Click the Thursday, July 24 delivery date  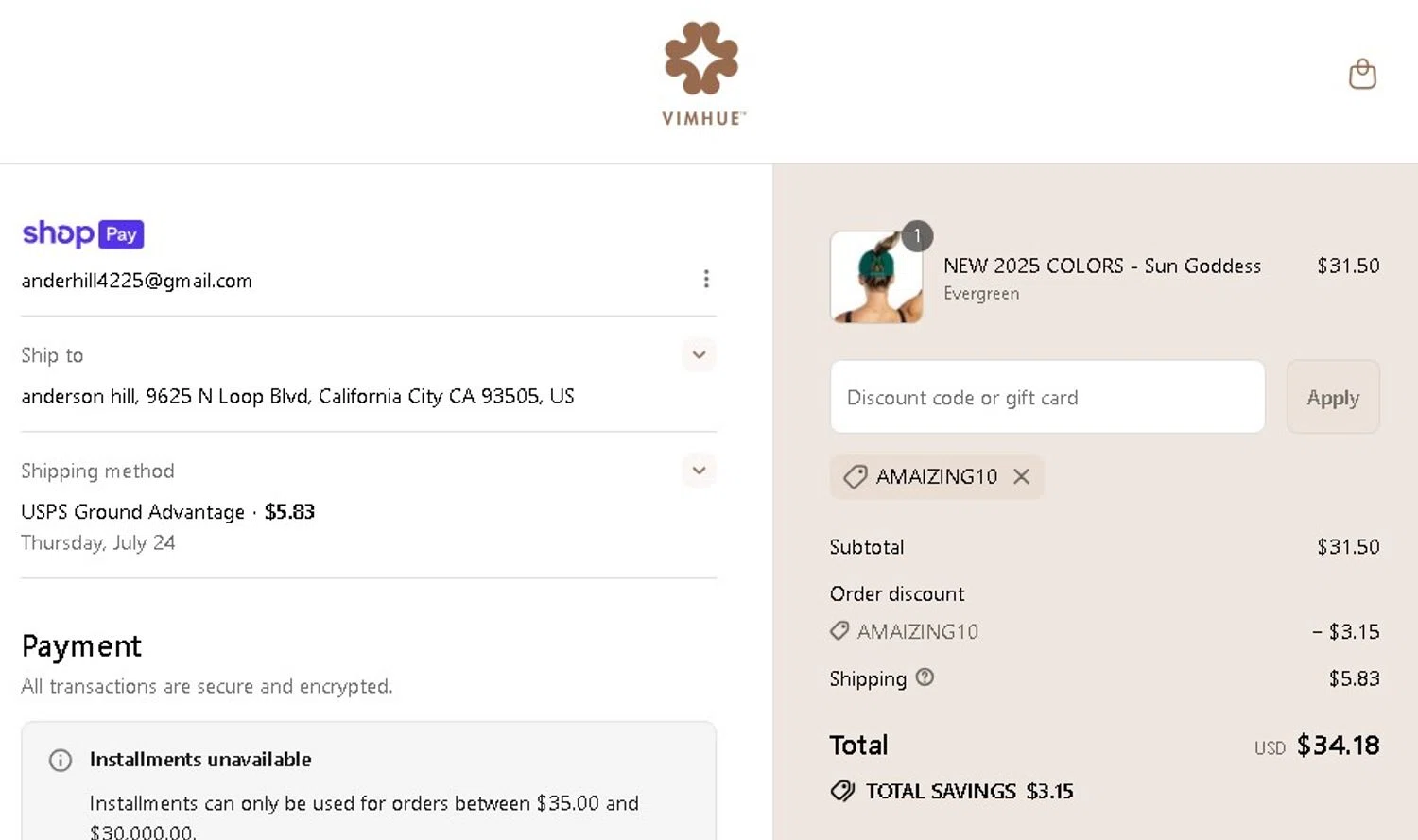click(98, 542)
